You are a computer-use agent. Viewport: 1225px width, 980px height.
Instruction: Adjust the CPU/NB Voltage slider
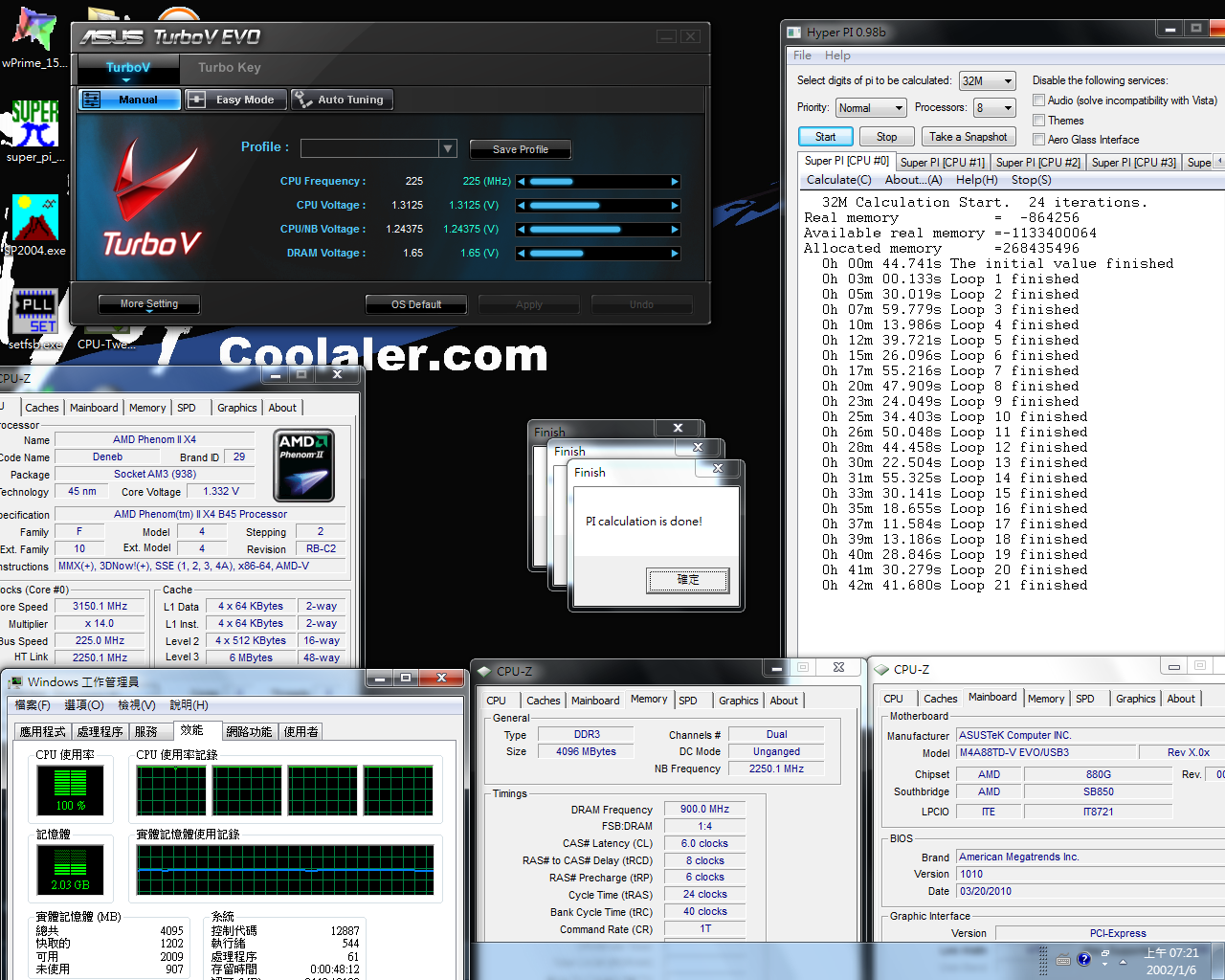point(598,229)
